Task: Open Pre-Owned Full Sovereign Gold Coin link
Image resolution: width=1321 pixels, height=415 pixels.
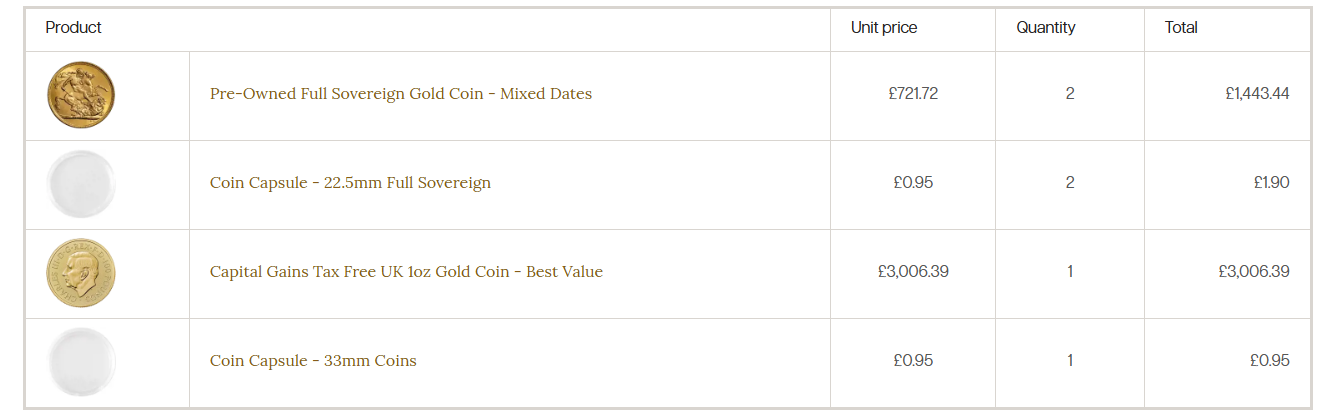Action: [400, 94]
